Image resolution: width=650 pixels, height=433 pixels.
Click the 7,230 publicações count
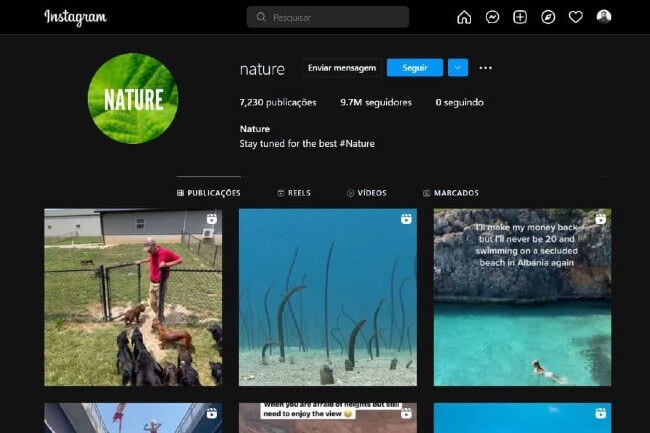click(278, 102)
